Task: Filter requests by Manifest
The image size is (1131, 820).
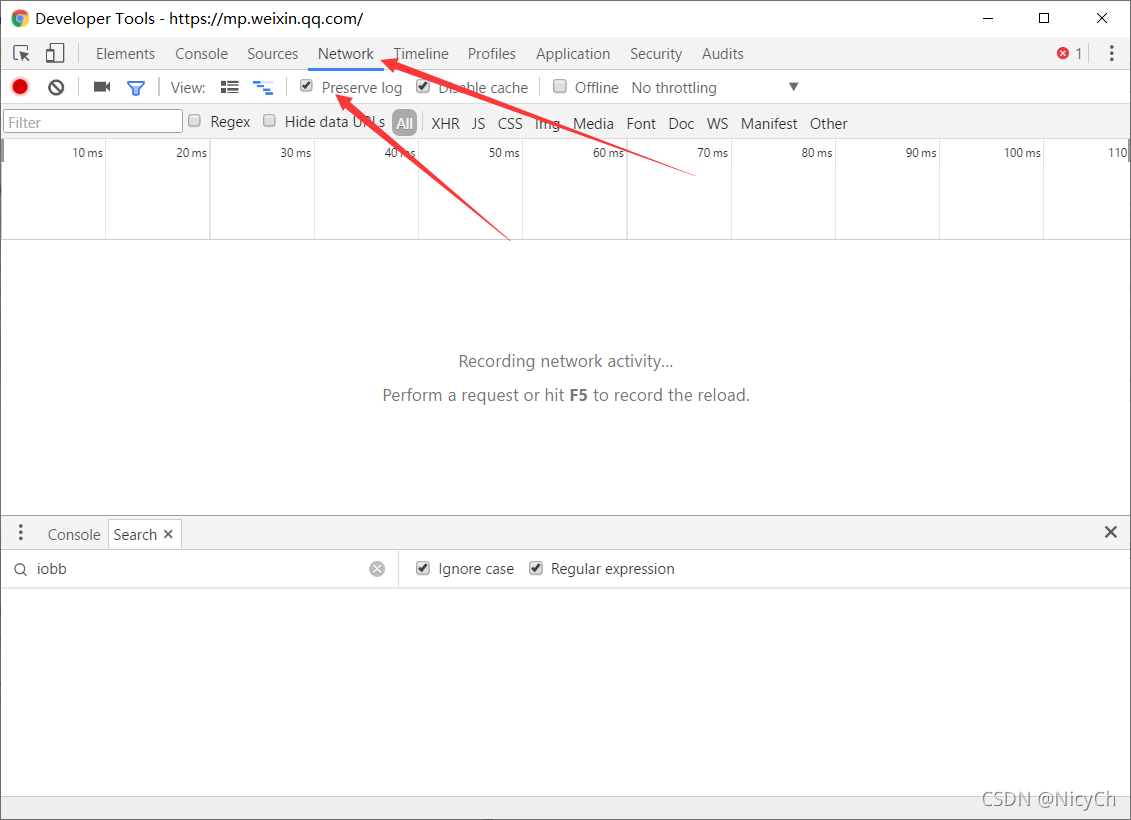Action: pyautogui.click(x=769, y=123)
